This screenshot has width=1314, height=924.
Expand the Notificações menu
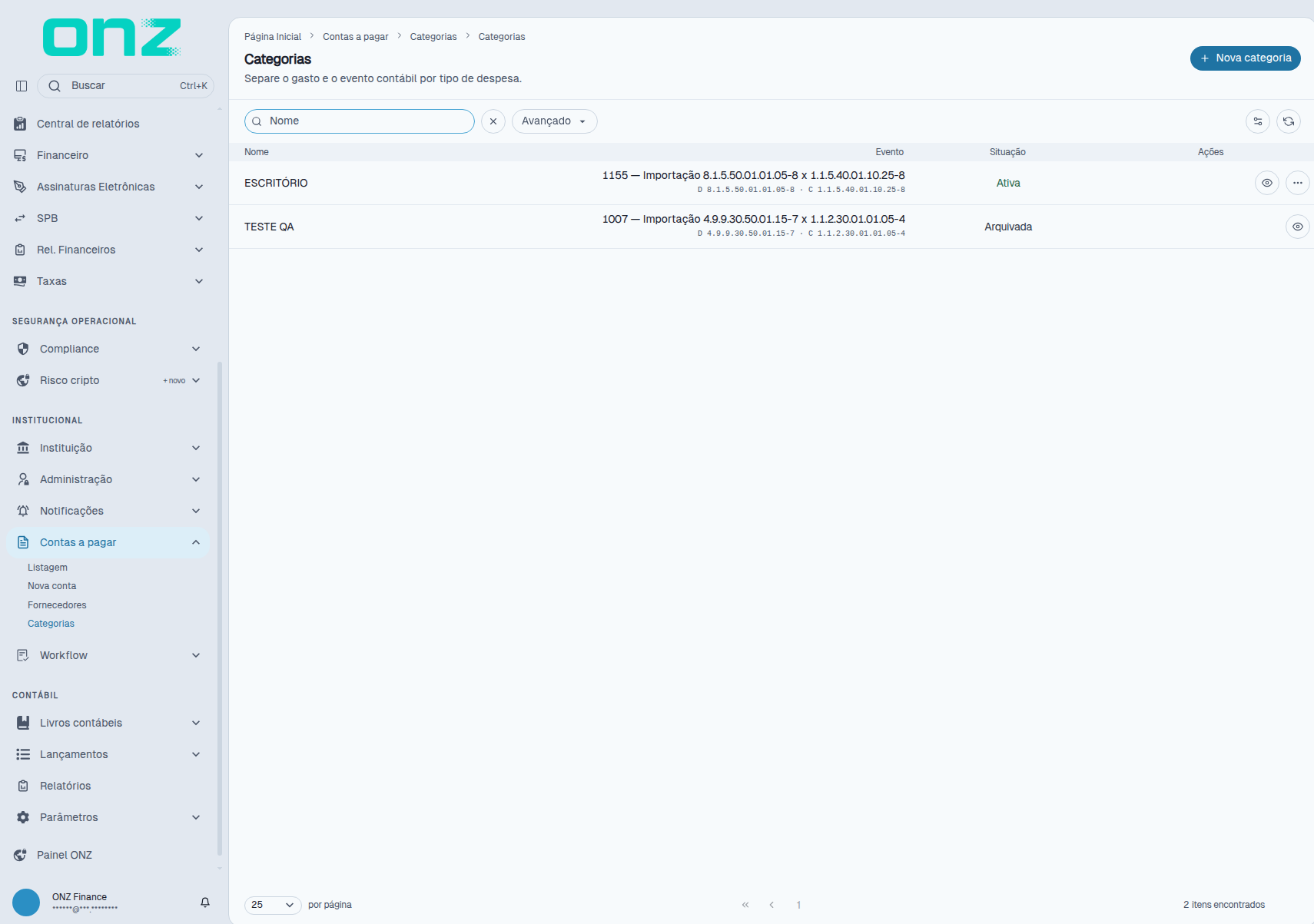click(108, 511)
